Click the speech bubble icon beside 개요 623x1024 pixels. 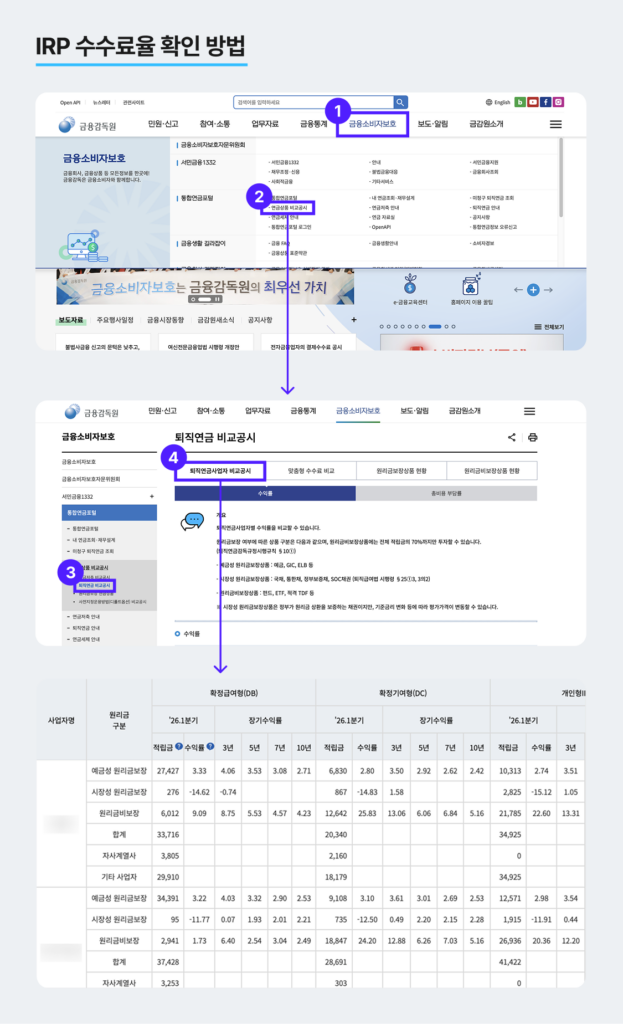192,521
